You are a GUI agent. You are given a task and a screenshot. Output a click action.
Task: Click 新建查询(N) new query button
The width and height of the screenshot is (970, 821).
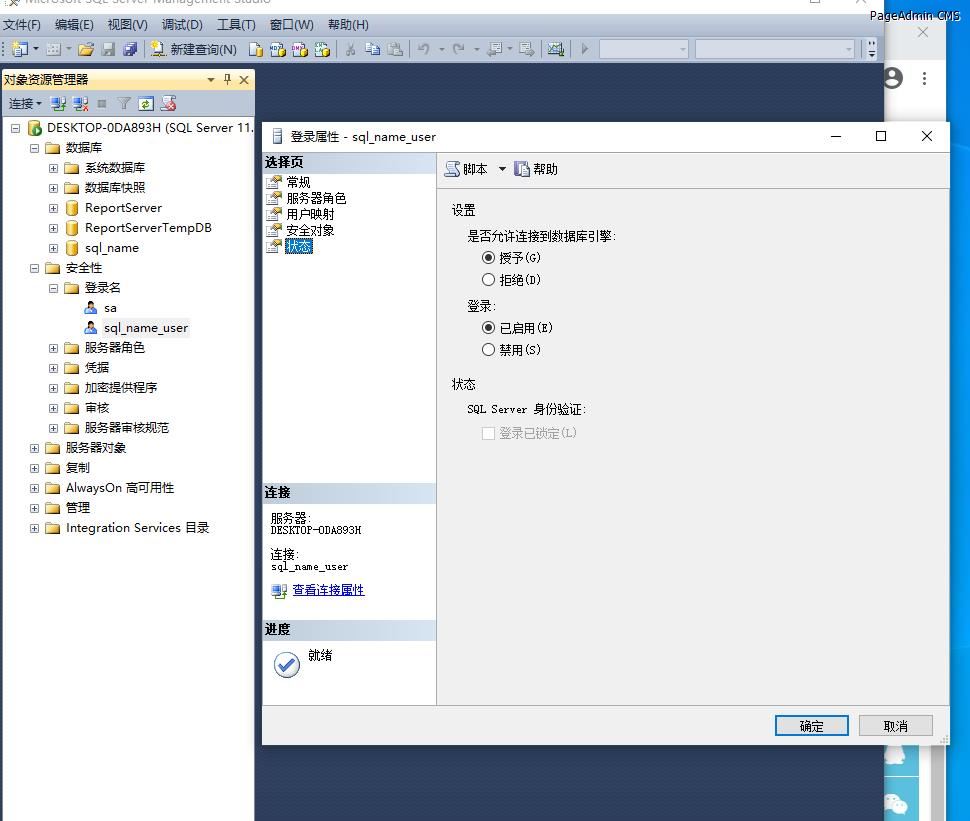pos(194,49)
